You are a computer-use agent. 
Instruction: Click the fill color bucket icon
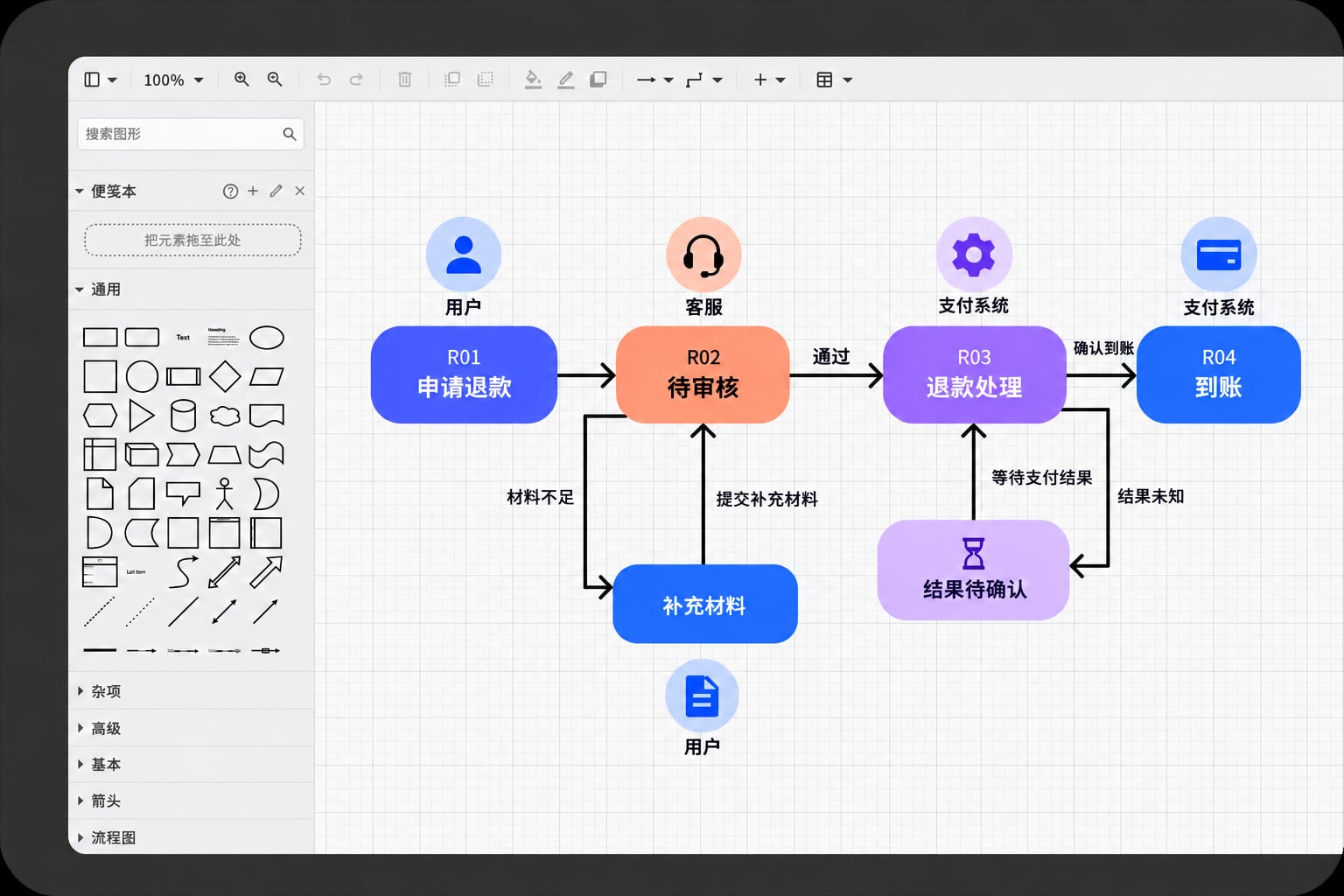pos(533,80)
